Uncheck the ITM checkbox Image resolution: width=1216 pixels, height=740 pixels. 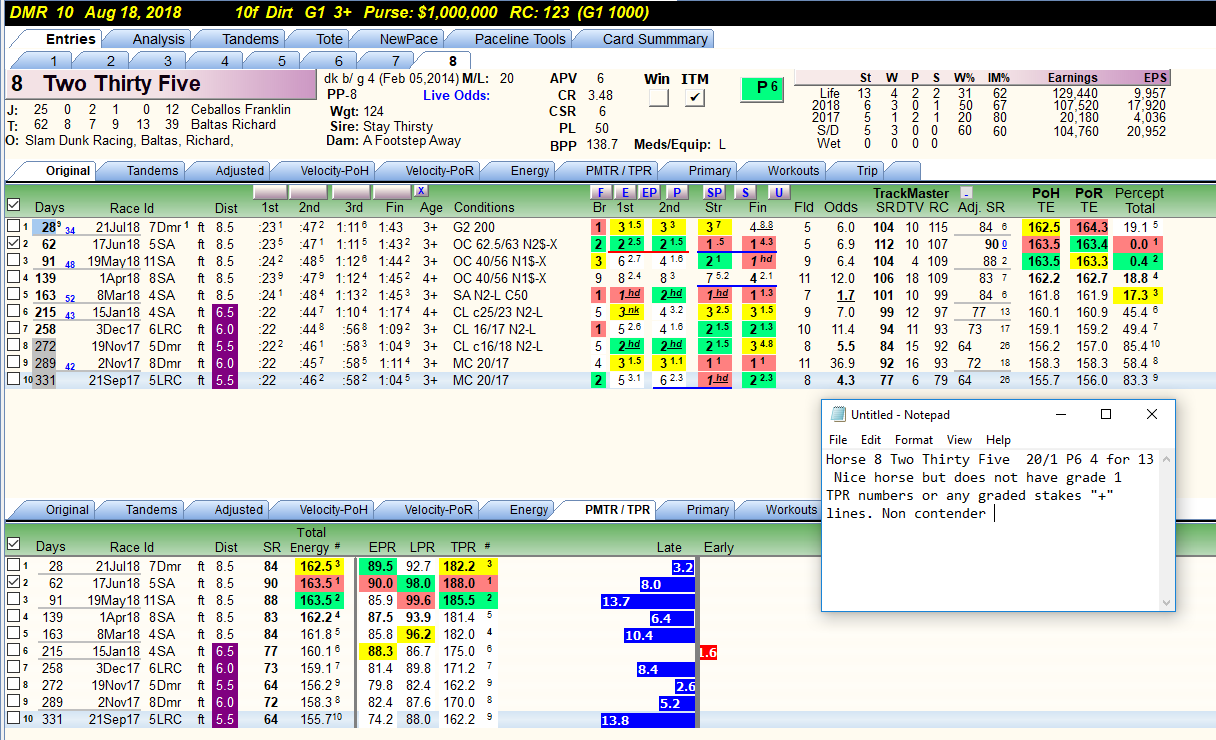click(695, 98)
